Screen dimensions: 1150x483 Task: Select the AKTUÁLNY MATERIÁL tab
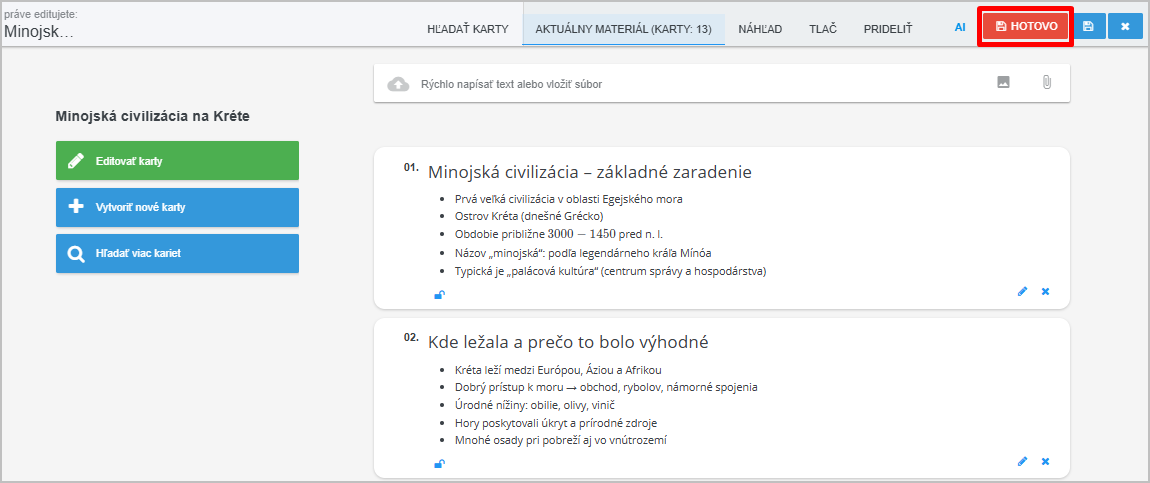623,29
